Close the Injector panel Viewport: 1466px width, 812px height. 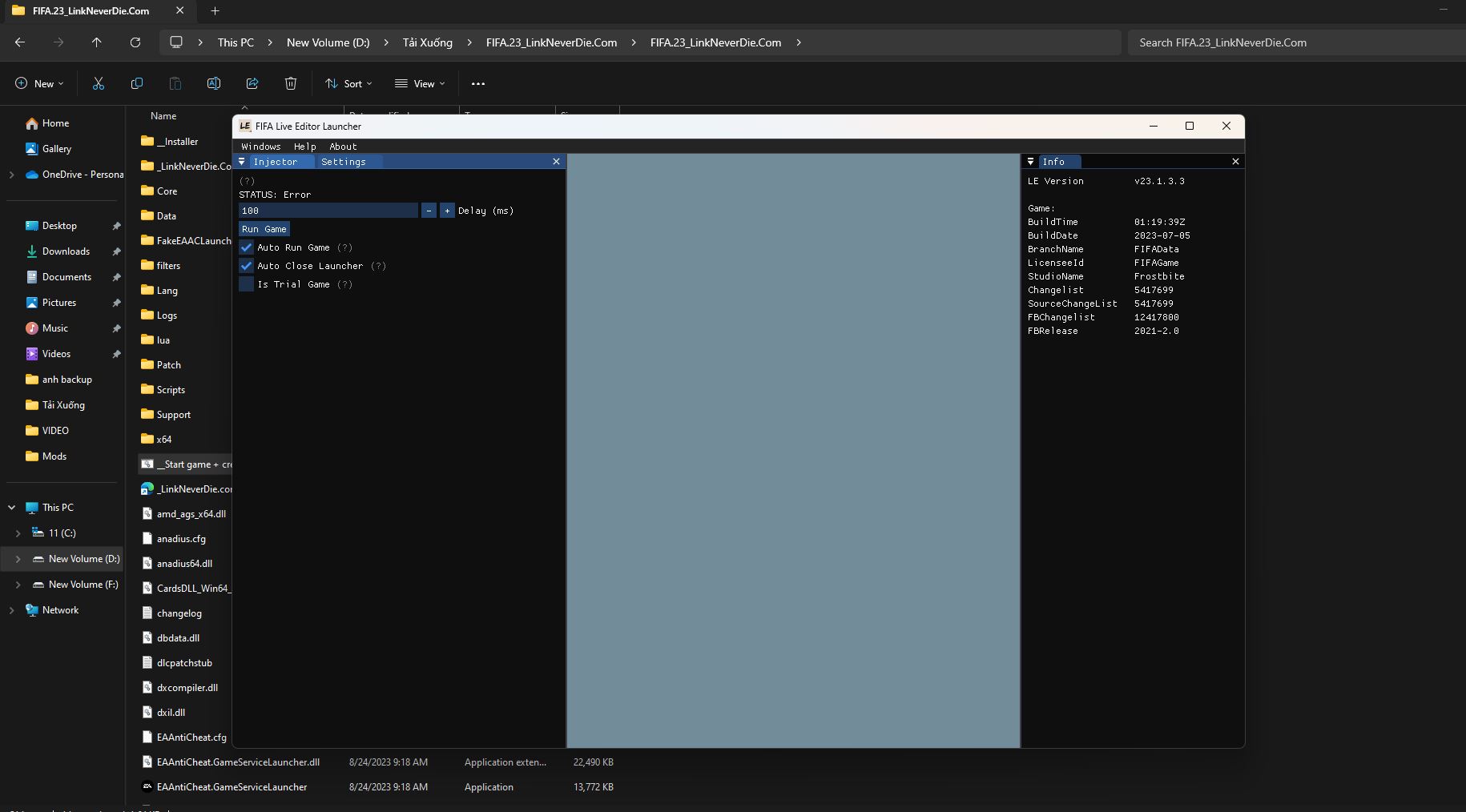(x=556, y=162)
